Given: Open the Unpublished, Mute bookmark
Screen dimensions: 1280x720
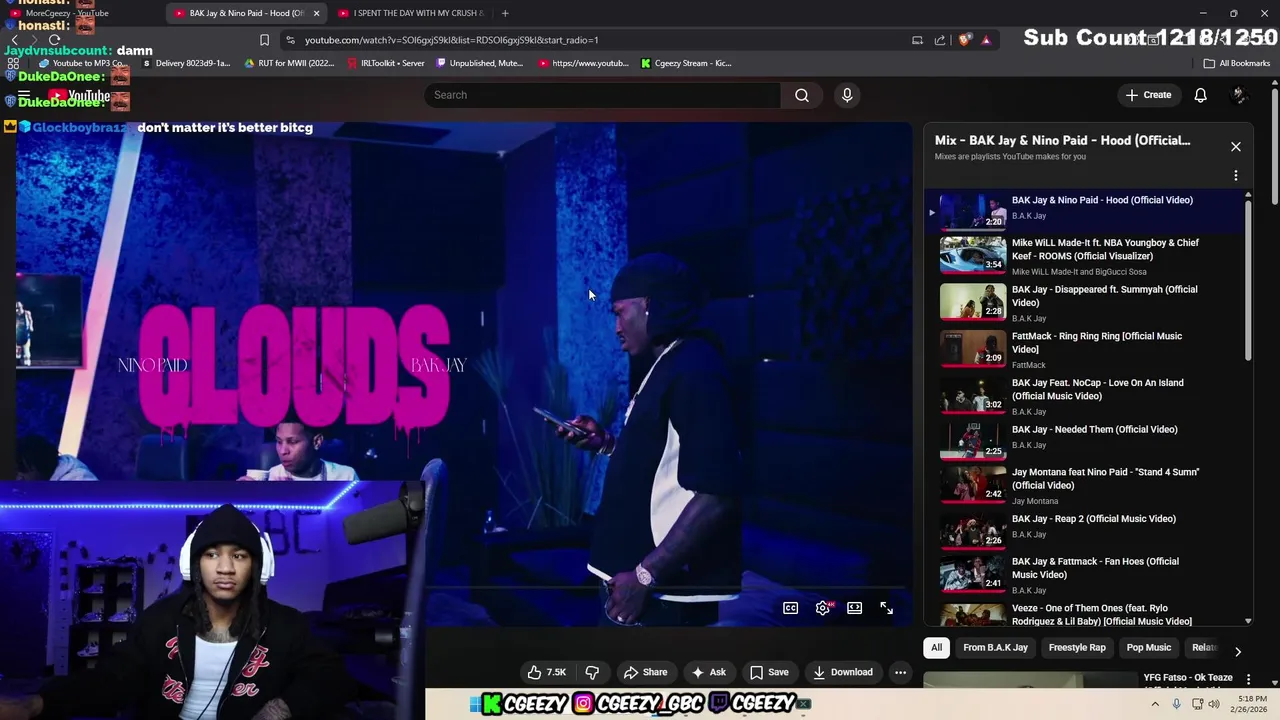Looking at the screenshot, I should click(x=480, y=63).
